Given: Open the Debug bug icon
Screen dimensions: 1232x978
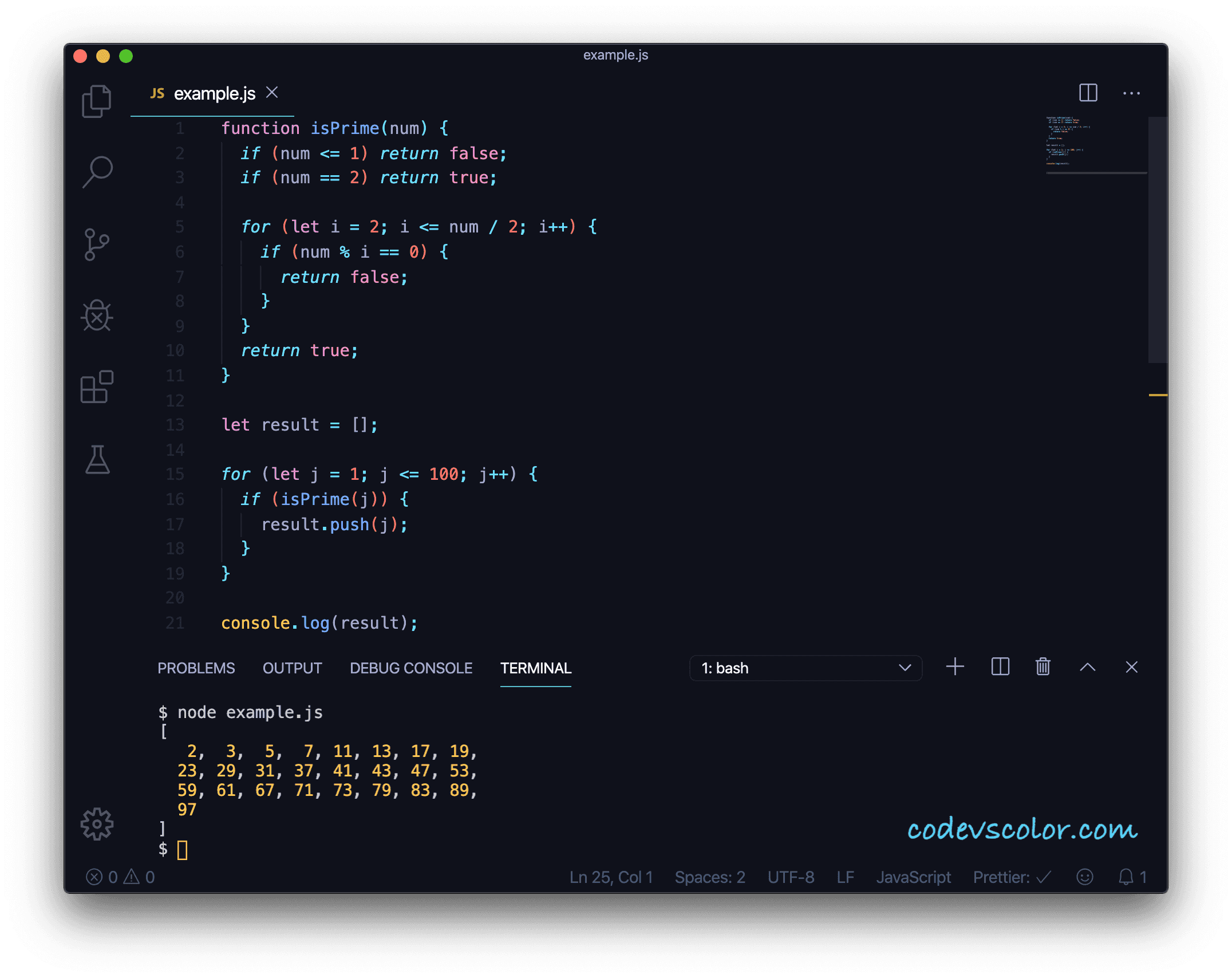Looking at the screenshot, I should 97,316.
